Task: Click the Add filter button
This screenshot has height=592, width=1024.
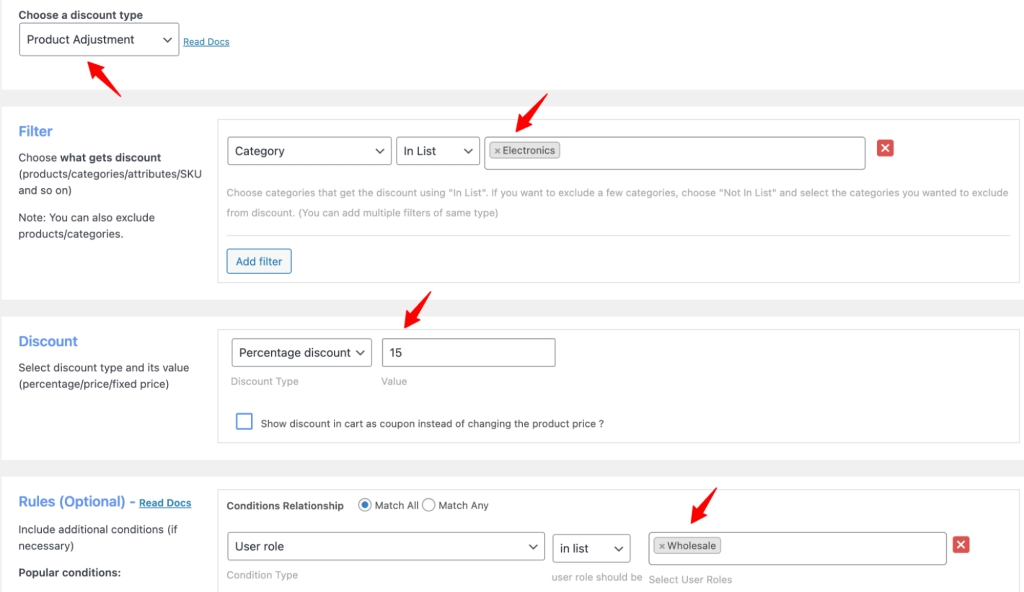Action: 258,260
